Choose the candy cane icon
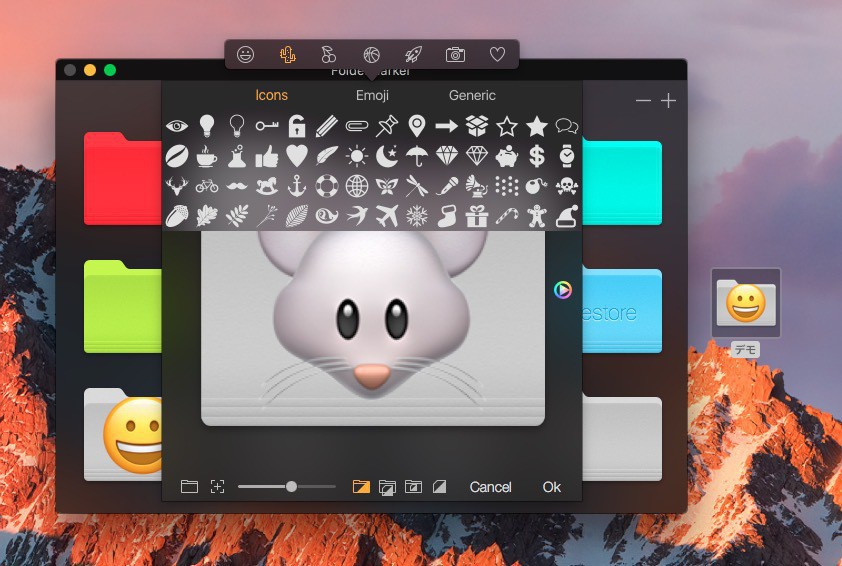This screenshot has width=842, height=566. (x=506, y=216)
